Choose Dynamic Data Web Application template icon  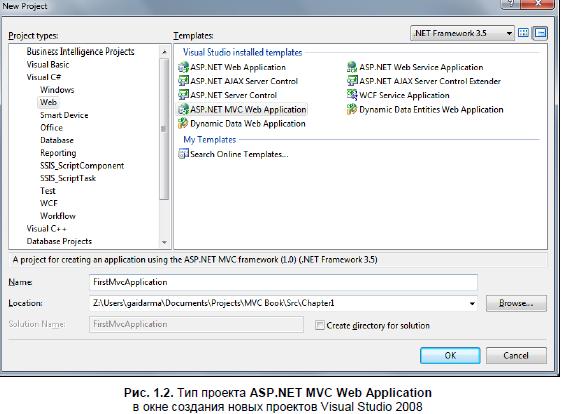[183, 123]
